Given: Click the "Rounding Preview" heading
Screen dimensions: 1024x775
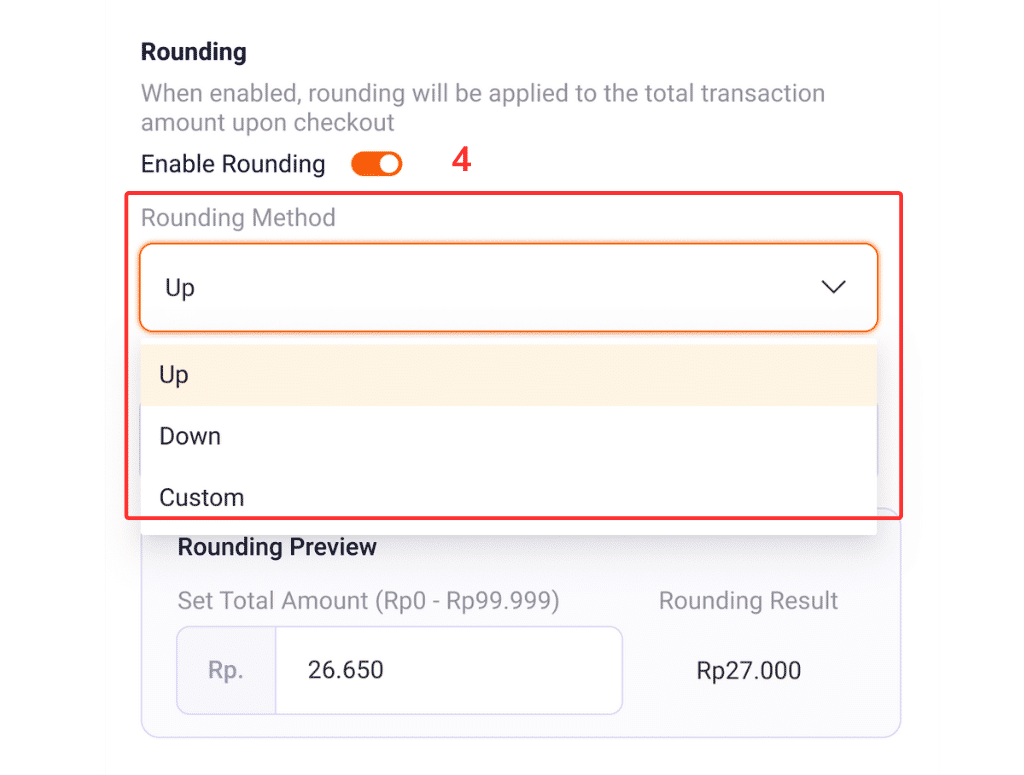Looking at the screenshot, I should 277,547.
